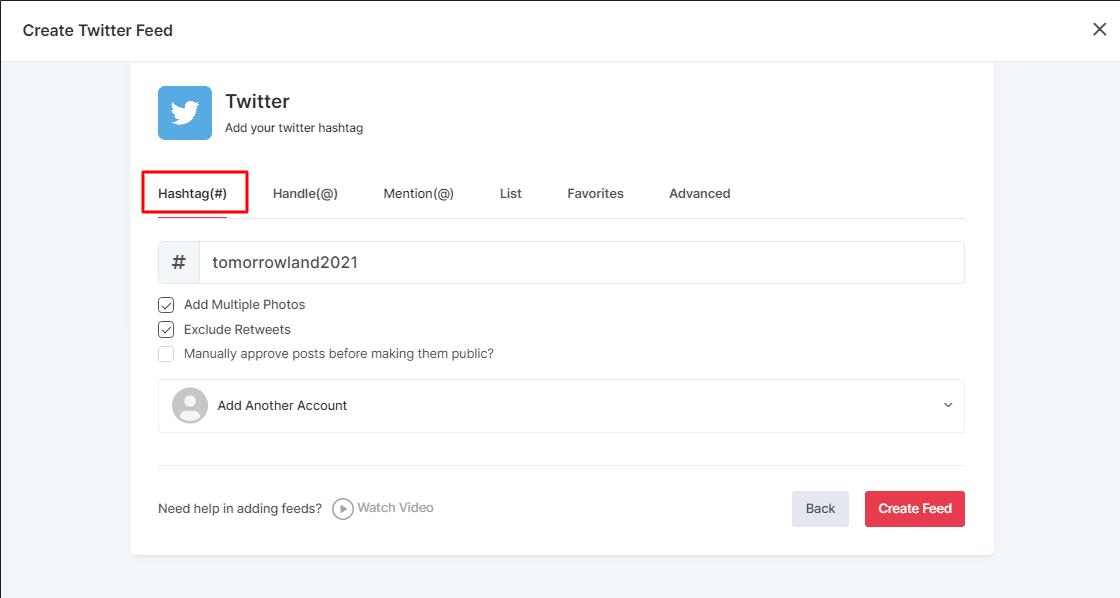Image resolution: width=1120 pixels, height=598 pixels.
Task: Click the hash symbol prefix icon
Action: (179, 262)
